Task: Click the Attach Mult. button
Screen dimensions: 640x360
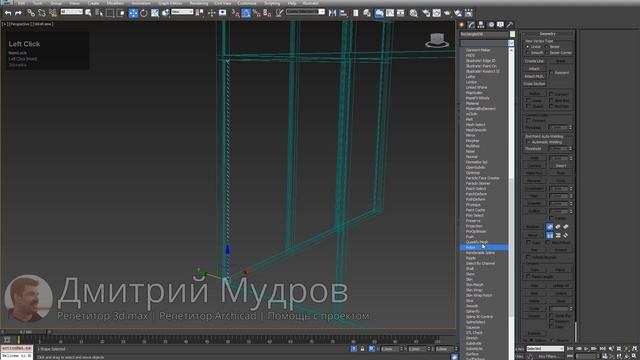Action: [x=534, y=76]
